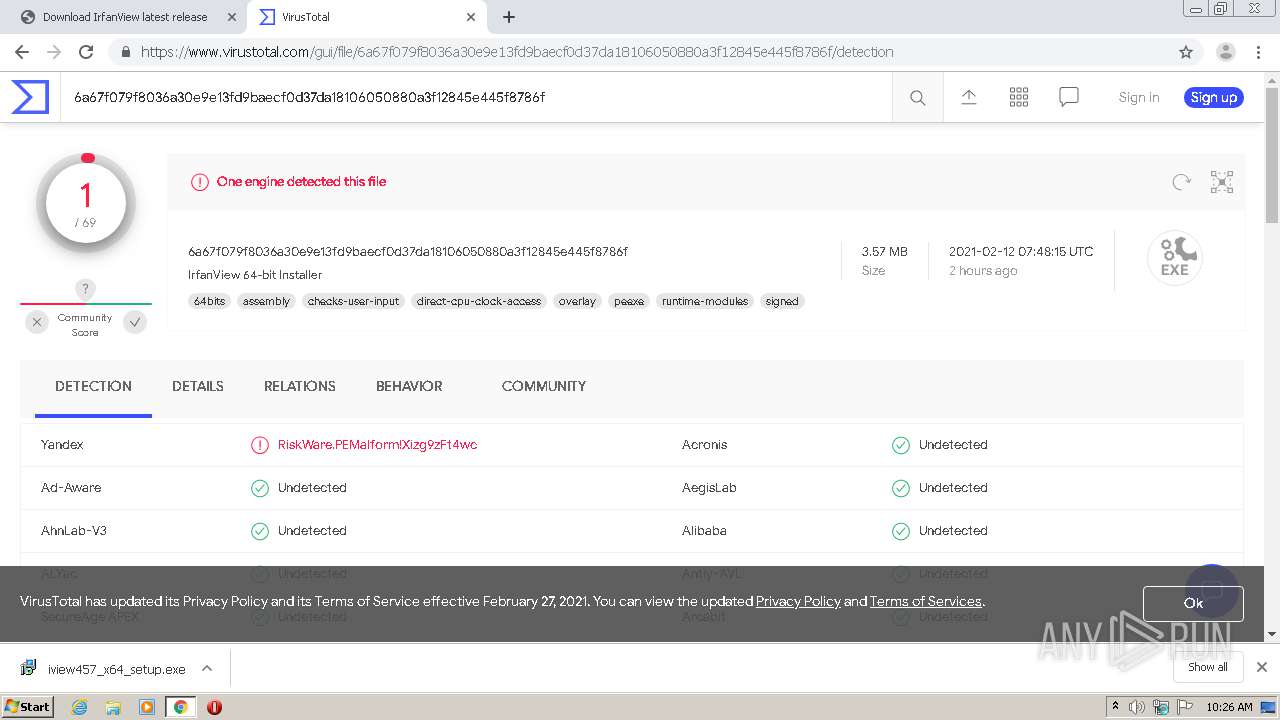Image resolution: width=1280 pixels, height=720 pixels.
Task: Click Windows Media Player taskbar icon
Action: (x=147, y=707)
